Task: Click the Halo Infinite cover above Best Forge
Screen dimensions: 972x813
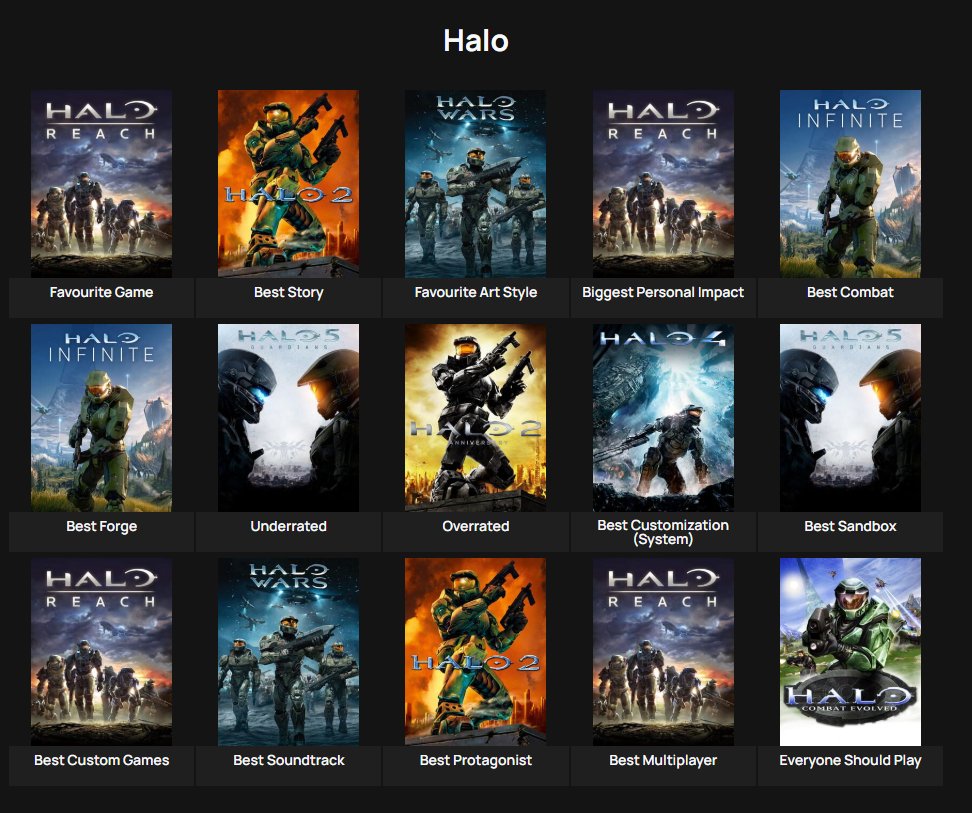Action: pos(102,418)
